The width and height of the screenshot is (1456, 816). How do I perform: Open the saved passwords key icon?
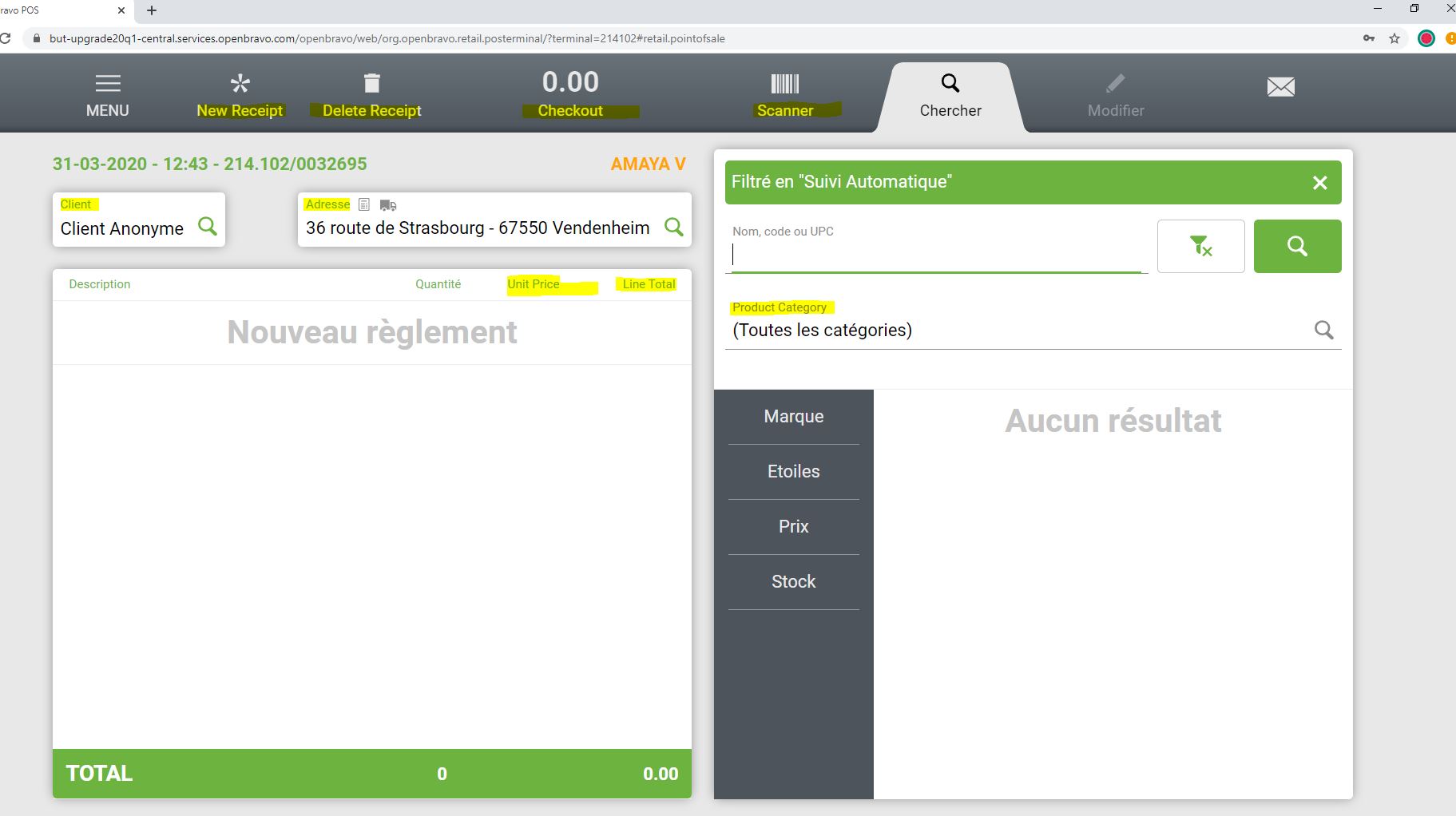(1369, 38)
